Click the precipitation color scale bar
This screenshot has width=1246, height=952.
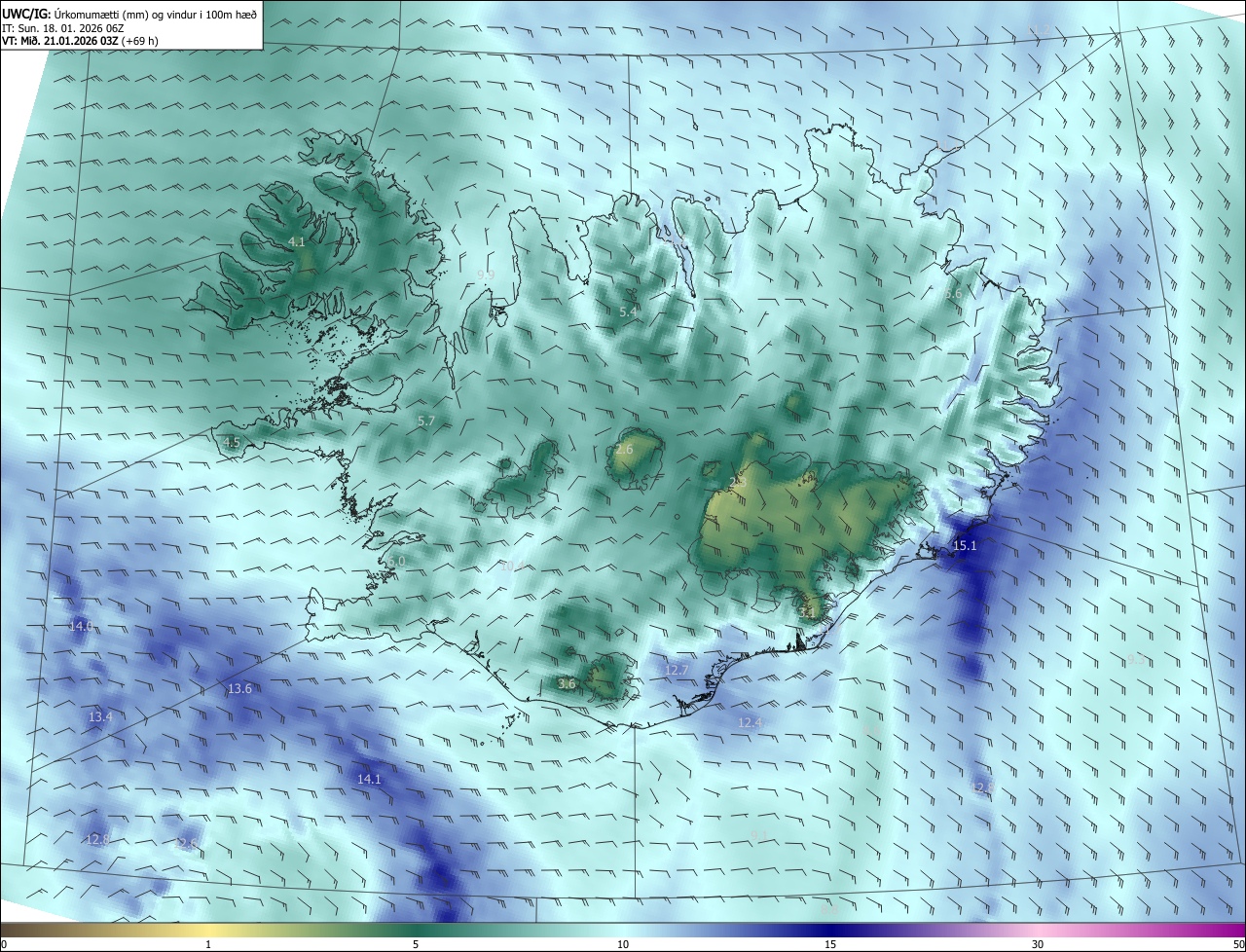(x=623, y=930)
